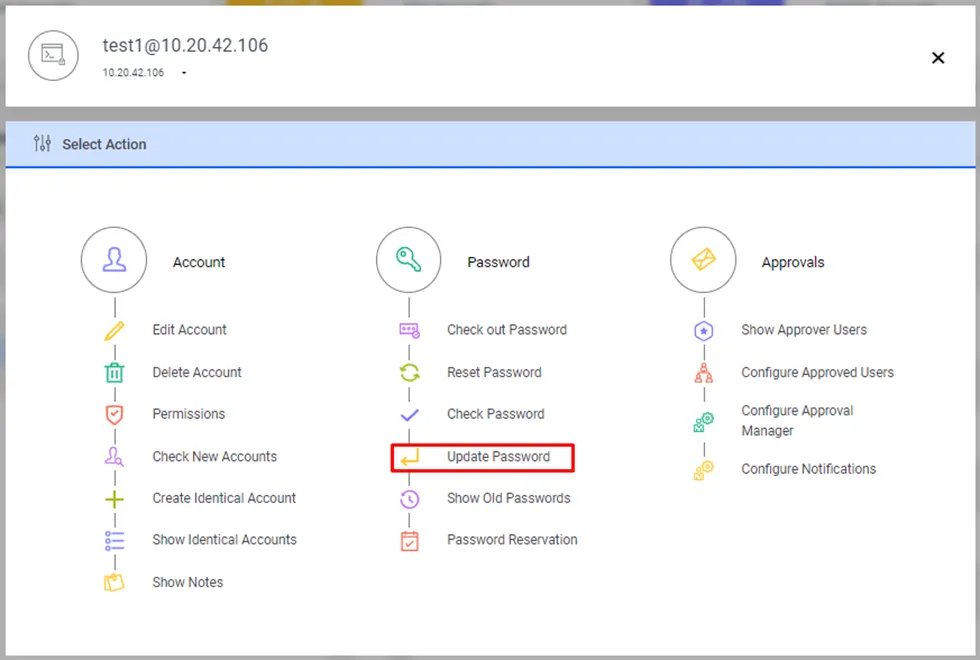Choose Reset Password action
Viewport: 980px width, 660px height.
coord(494,372)
